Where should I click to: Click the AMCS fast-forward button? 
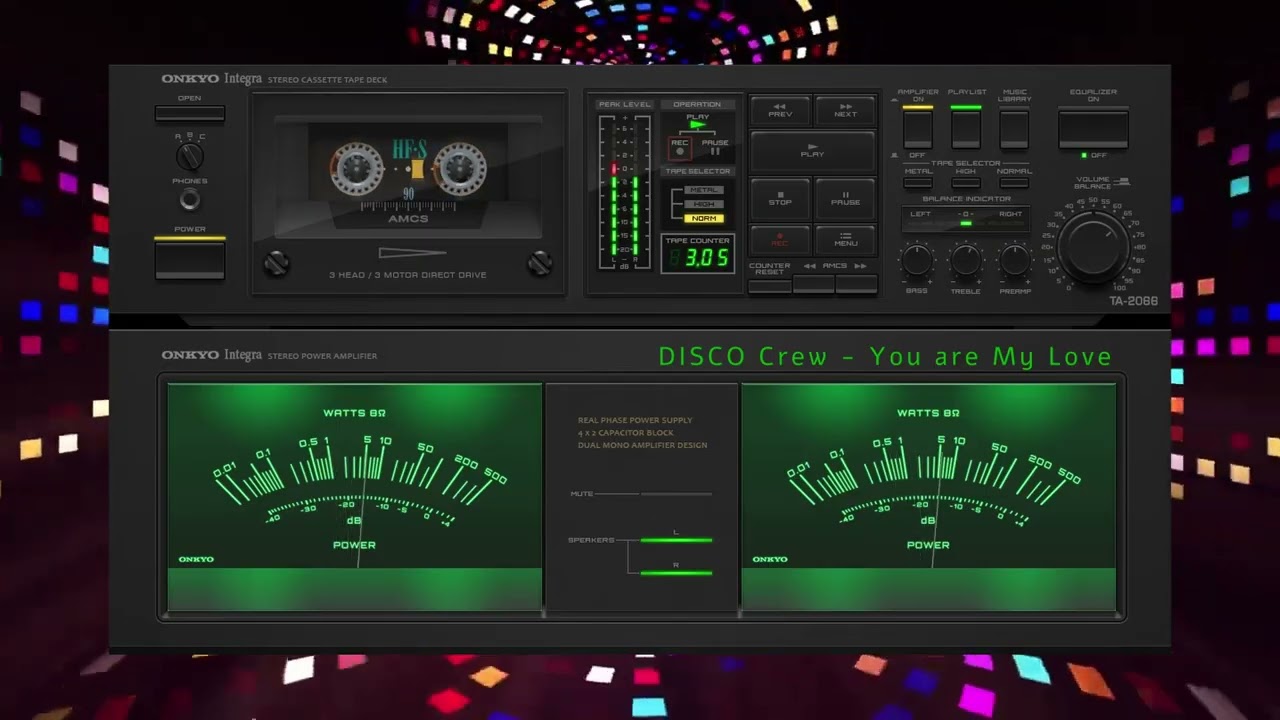856,285
